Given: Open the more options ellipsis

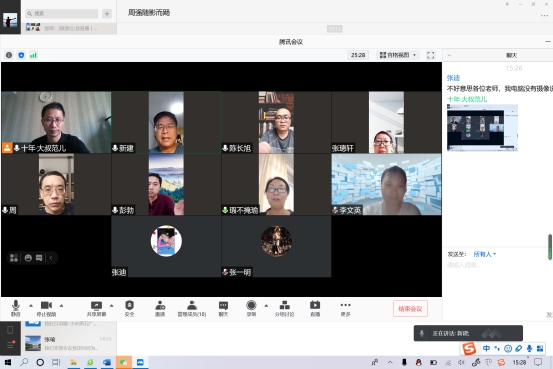Looking at the screenshot, I should click(346, 308).
